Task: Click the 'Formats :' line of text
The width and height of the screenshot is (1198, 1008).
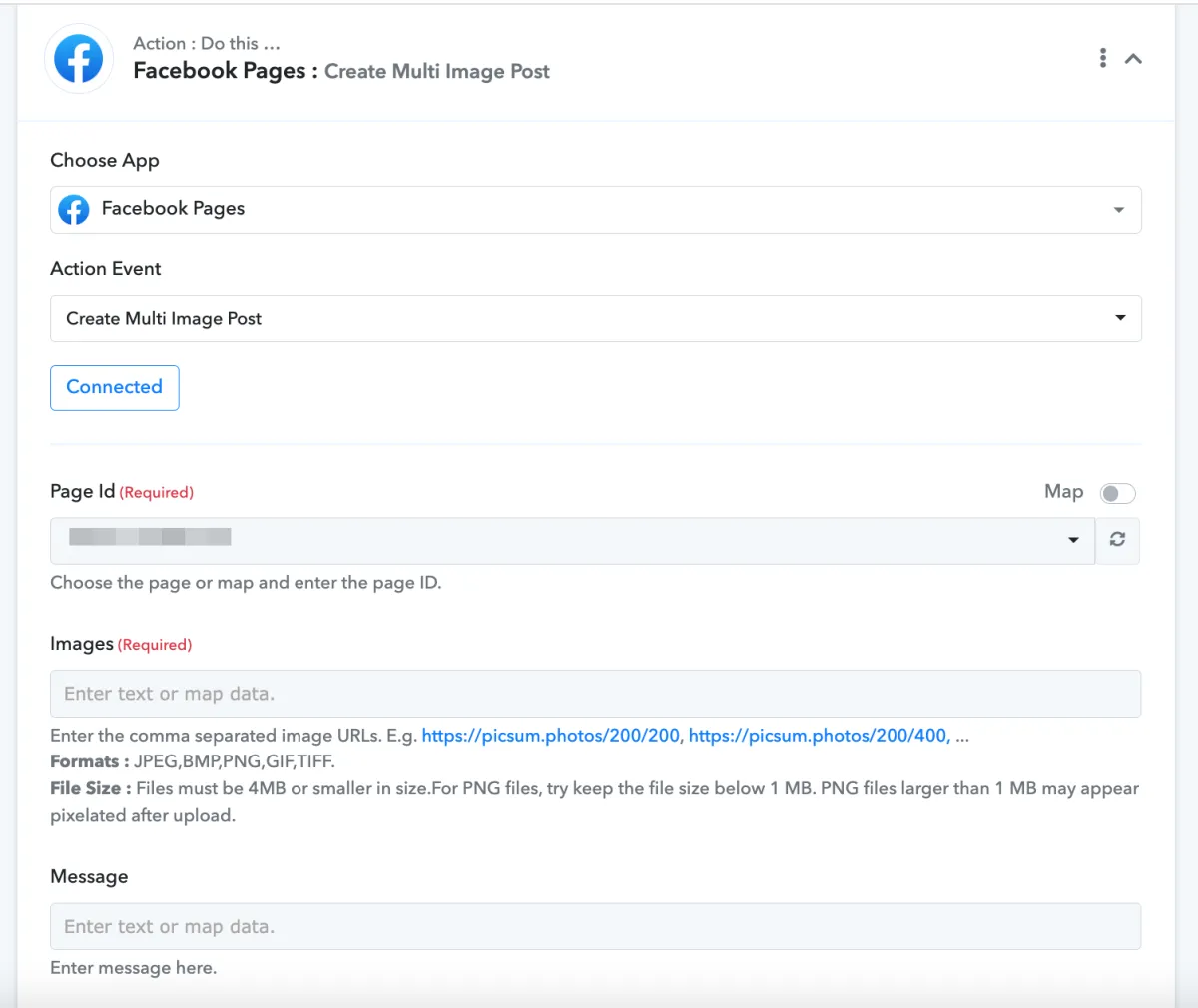Action: 193,761
